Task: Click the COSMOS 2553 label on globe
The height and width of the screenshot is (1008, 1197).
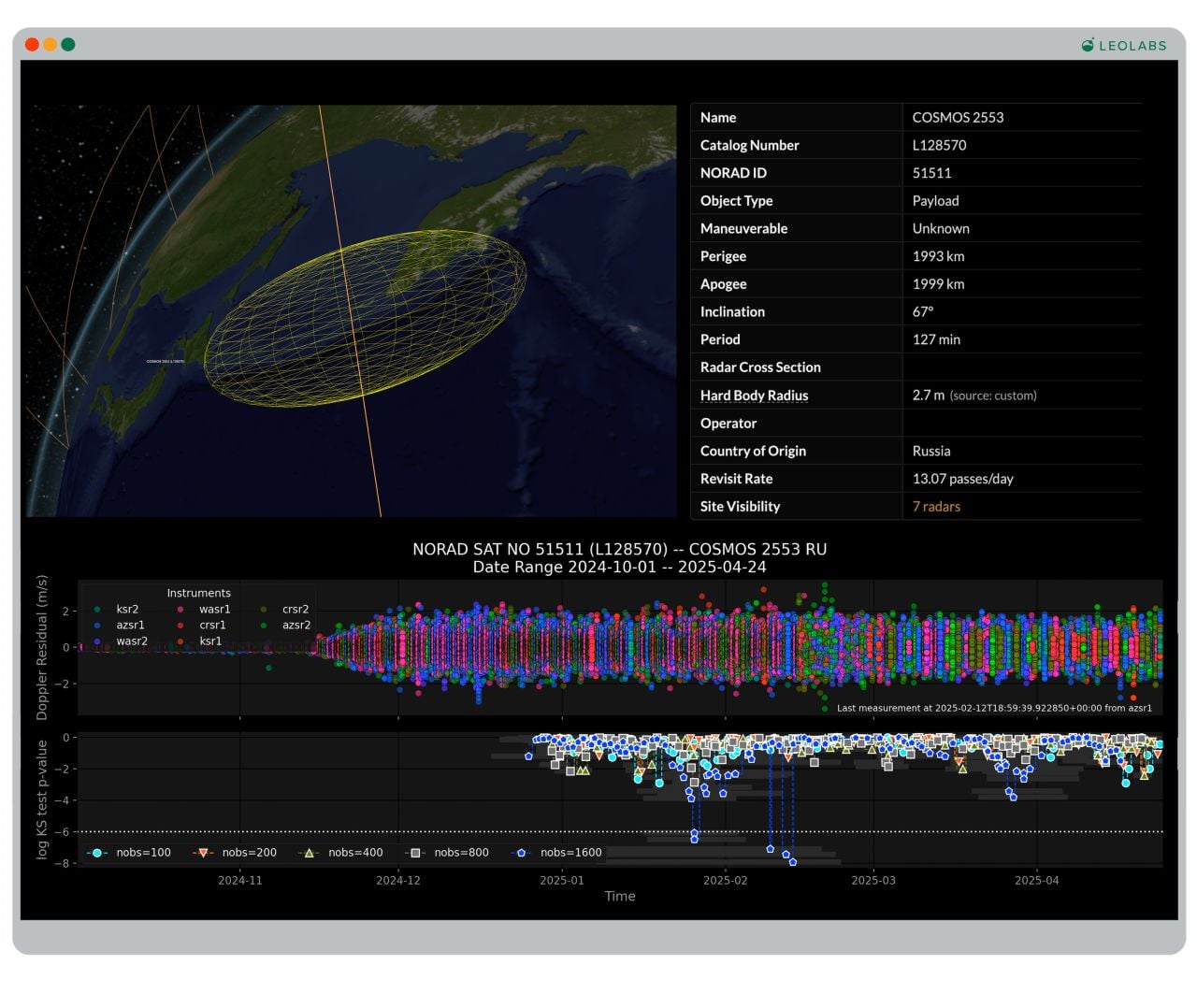Action: 166,361
